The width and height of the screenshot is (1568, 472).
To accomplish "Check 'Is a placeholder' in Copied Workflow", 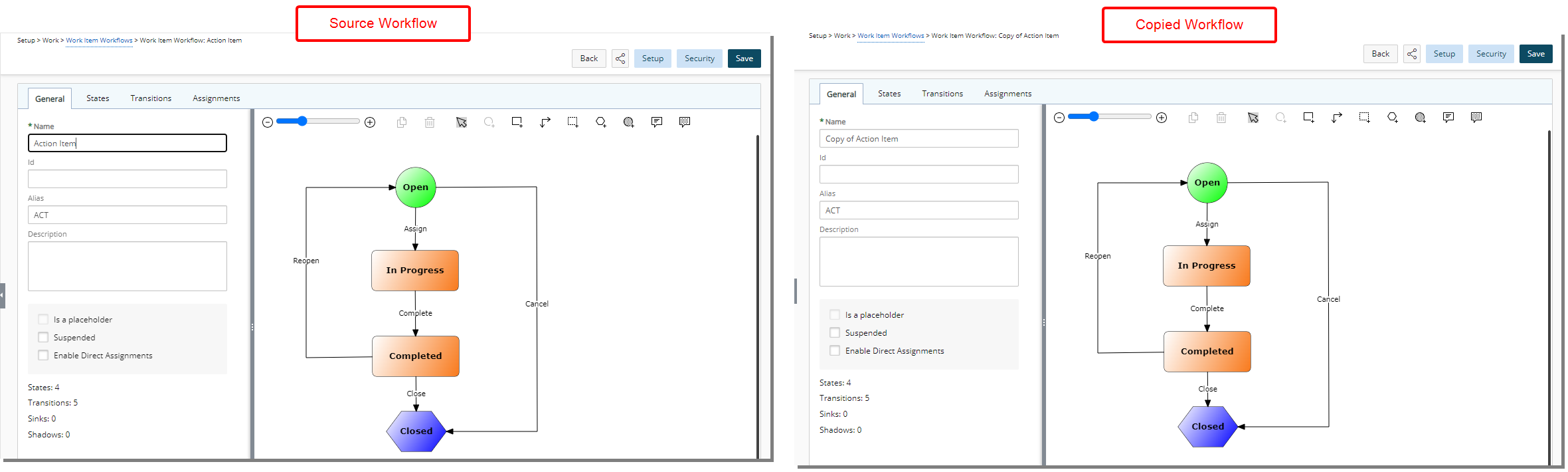I will pos(835,314).
